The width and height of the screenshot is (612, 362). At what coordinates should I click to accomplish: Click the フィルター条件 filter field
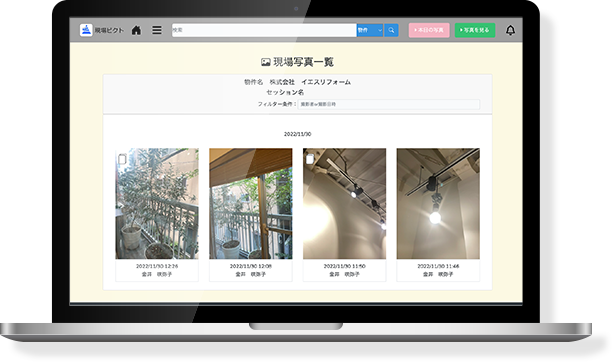tap(389, 104)
